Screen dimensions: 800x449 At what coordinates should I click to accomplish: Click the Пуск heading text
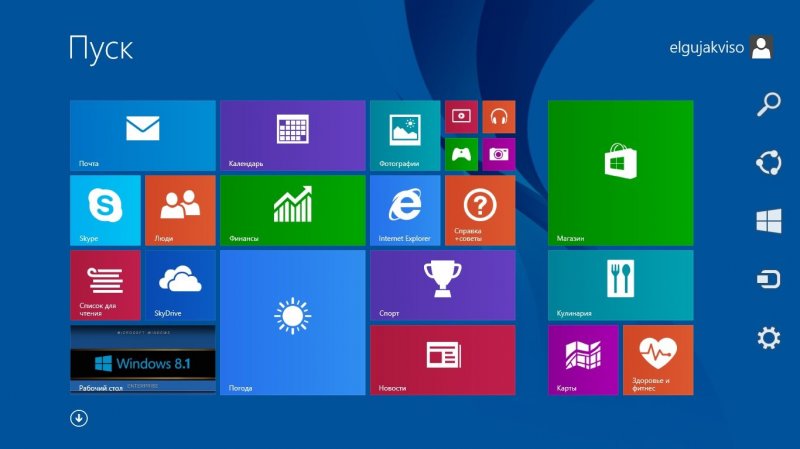point(101,49)
